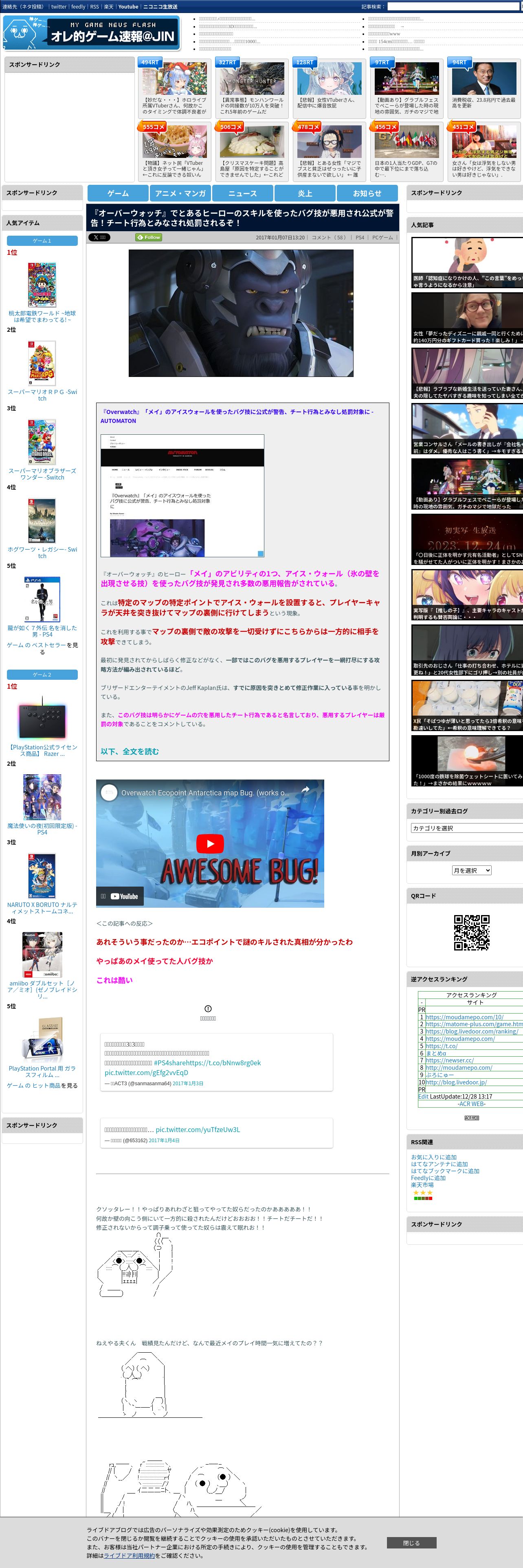Click the 494RT badge on Hololive article

tap(149, 62)
